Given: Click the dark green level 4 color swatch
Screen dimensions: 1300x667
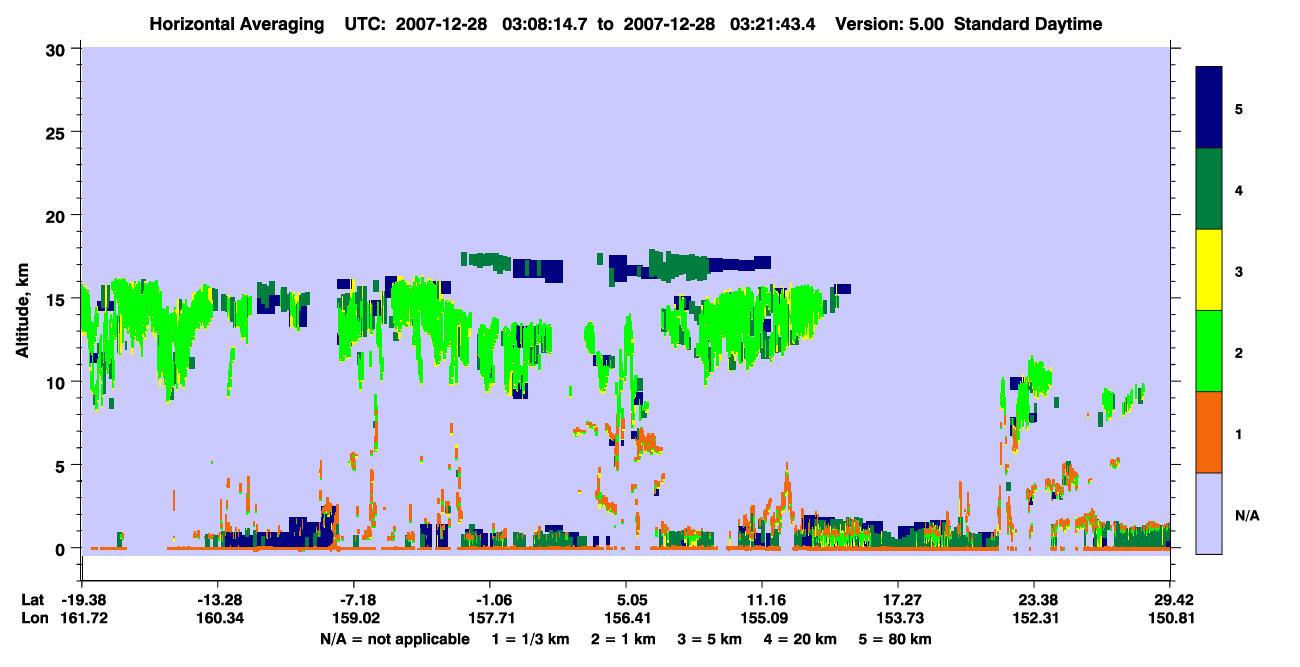Looking at the screenshot, I should (x=1209, y=188).
